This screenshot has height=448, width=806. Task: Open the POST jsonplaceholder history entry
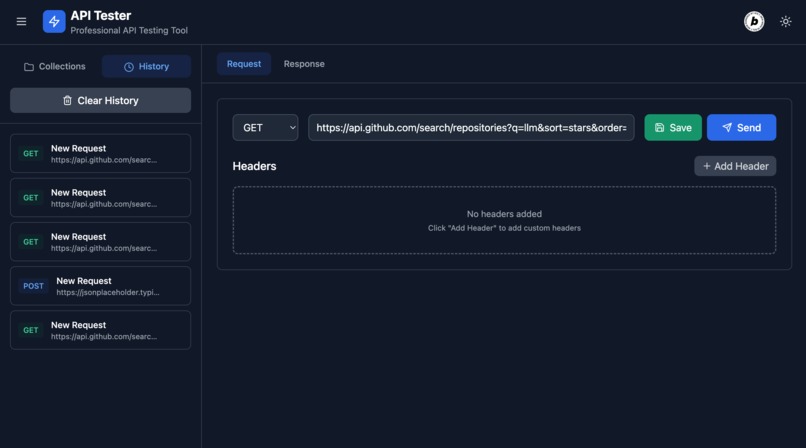[100, 286]
